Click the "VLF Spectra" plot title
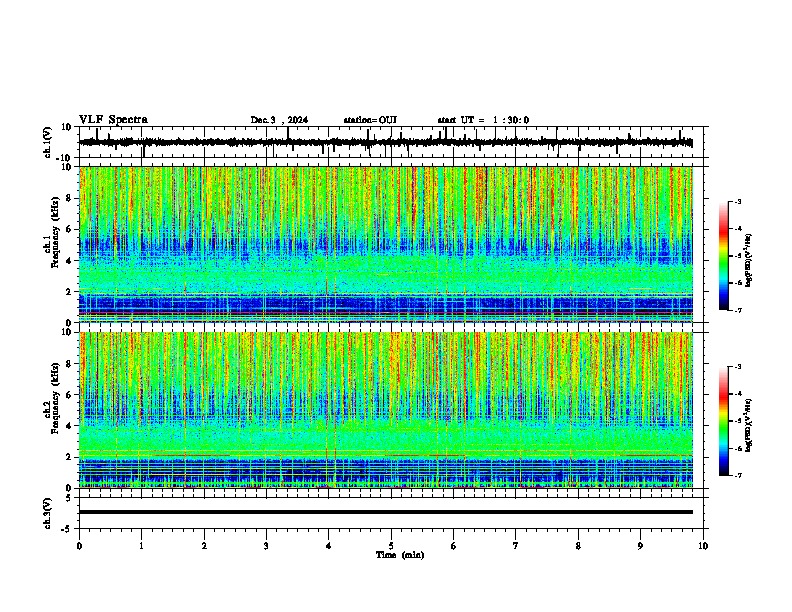Viewport: 792px width, 612px height. point(113,120)
